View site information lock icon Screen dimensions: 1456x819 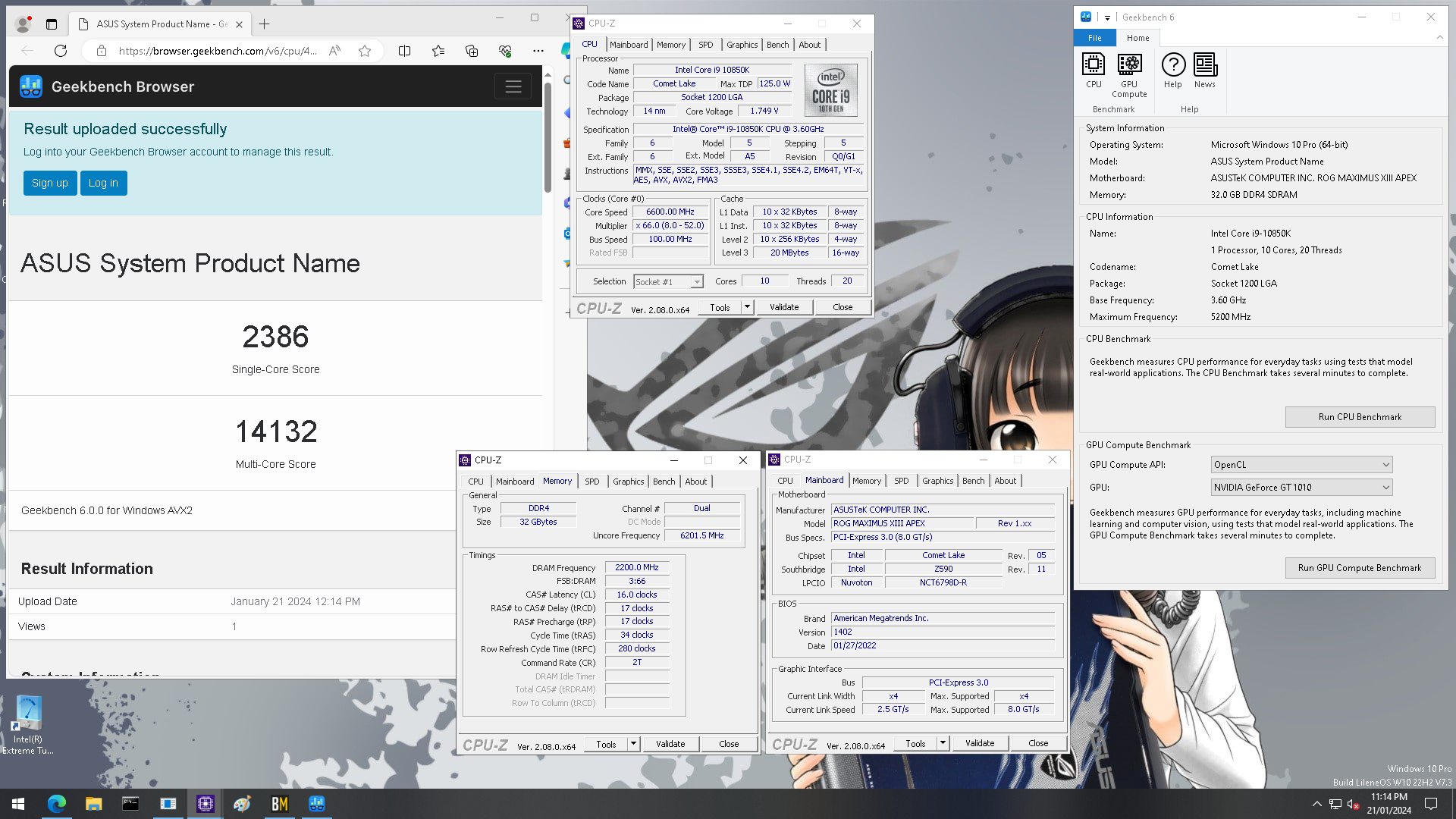(x=102, y=51)
